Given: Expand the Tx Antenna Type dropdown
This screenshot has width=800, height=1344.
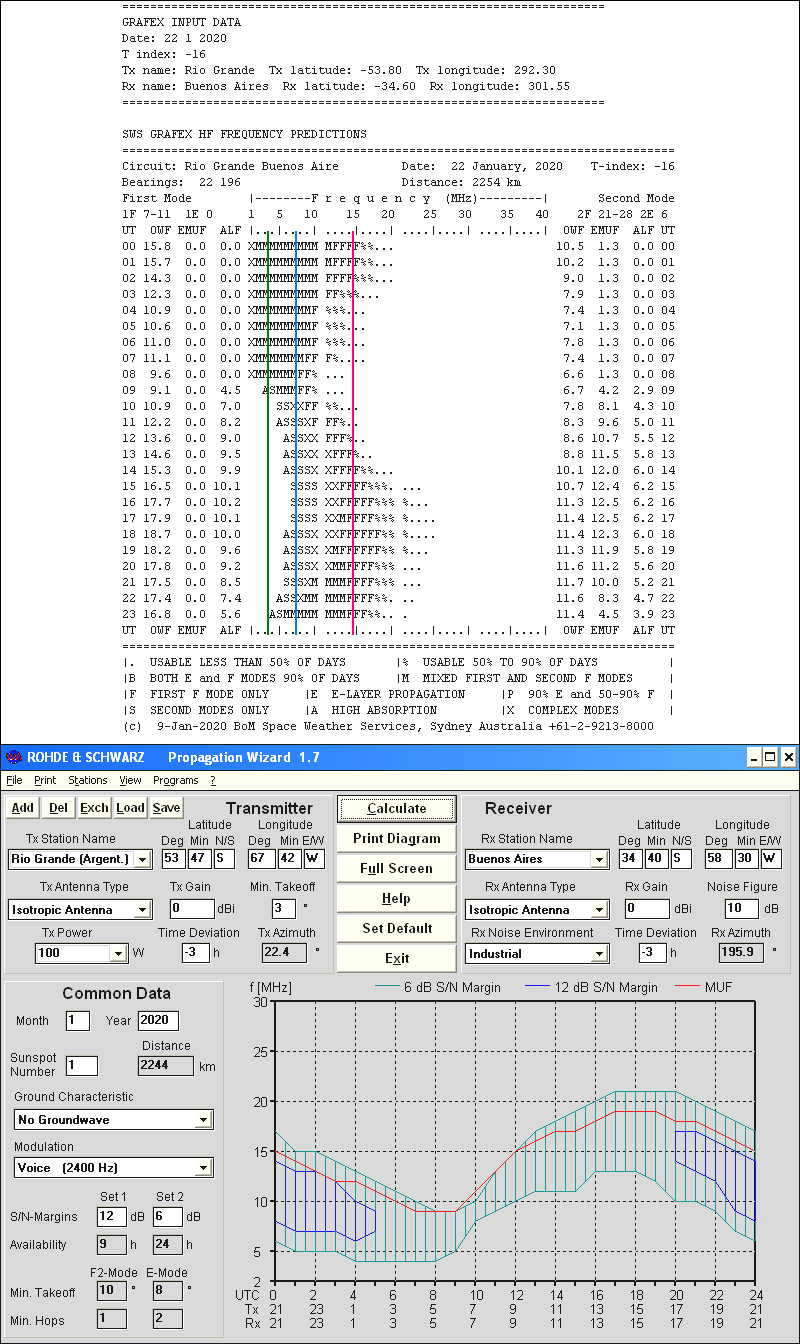Looking at the screenshot, I should (142, 910).
